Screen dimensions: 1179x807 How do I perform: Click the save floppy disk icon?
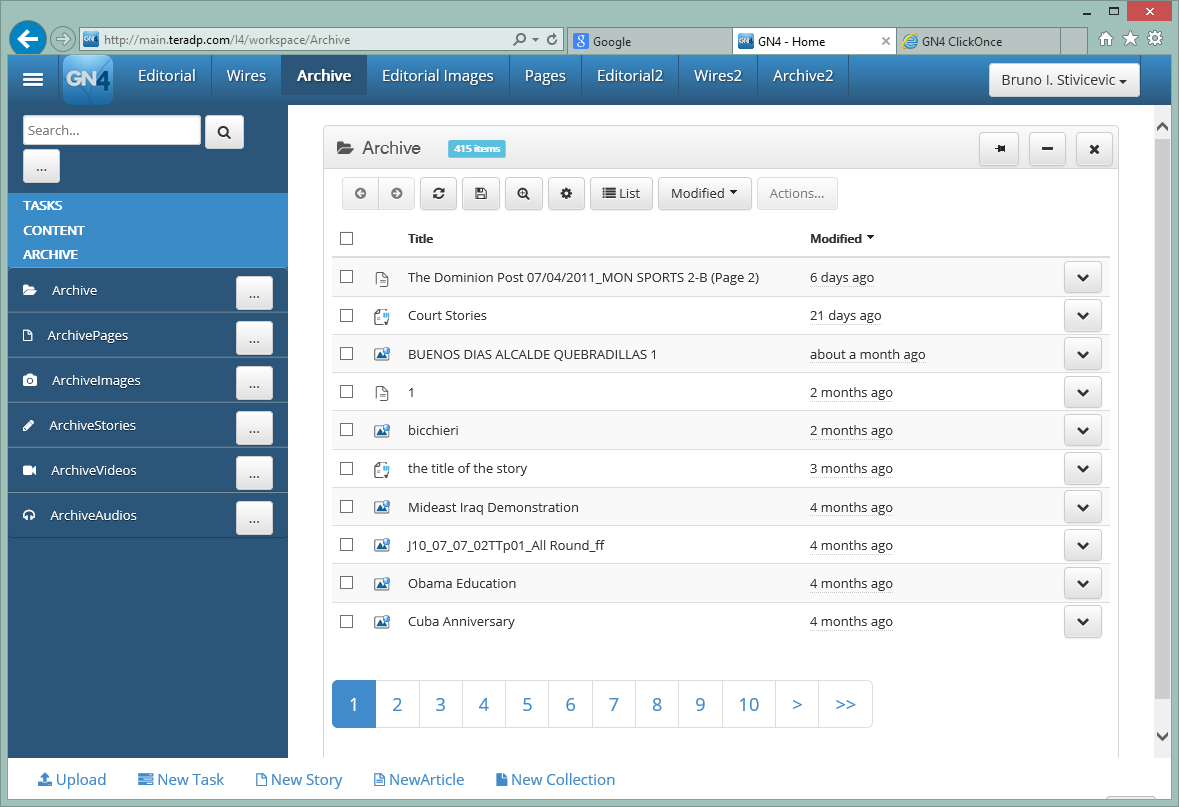click(481, 193)
